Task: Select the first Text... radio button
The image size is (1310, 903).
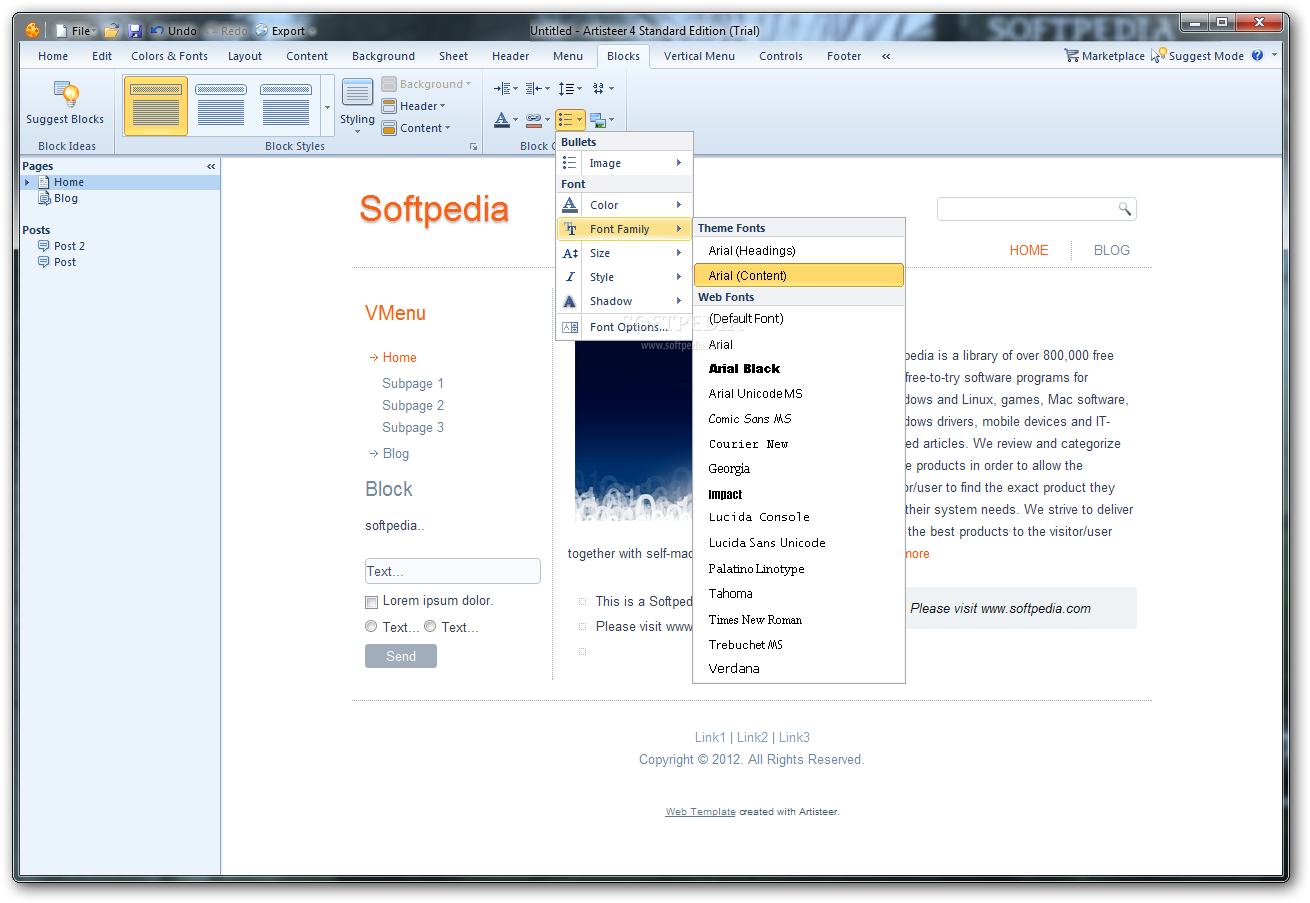Action: (x=371, y=627)
